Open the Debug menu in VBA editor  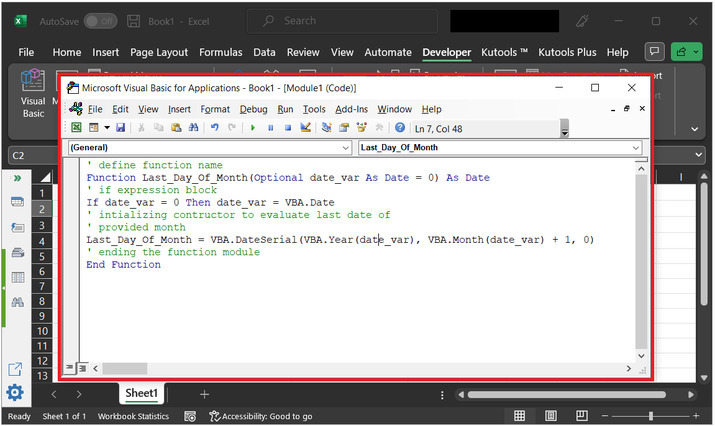click(253, 109)
